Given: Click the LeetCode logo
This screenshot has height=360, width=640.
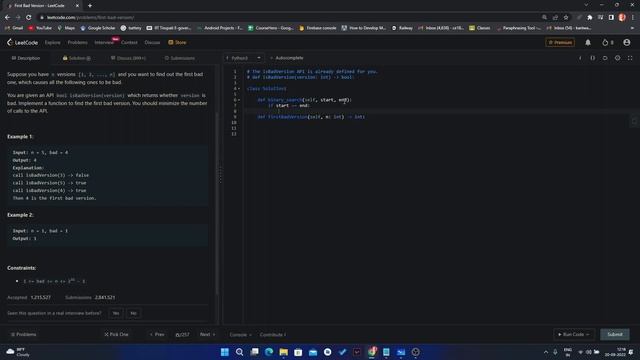Looking at the screenshot, I should click(x=22, y=42).
